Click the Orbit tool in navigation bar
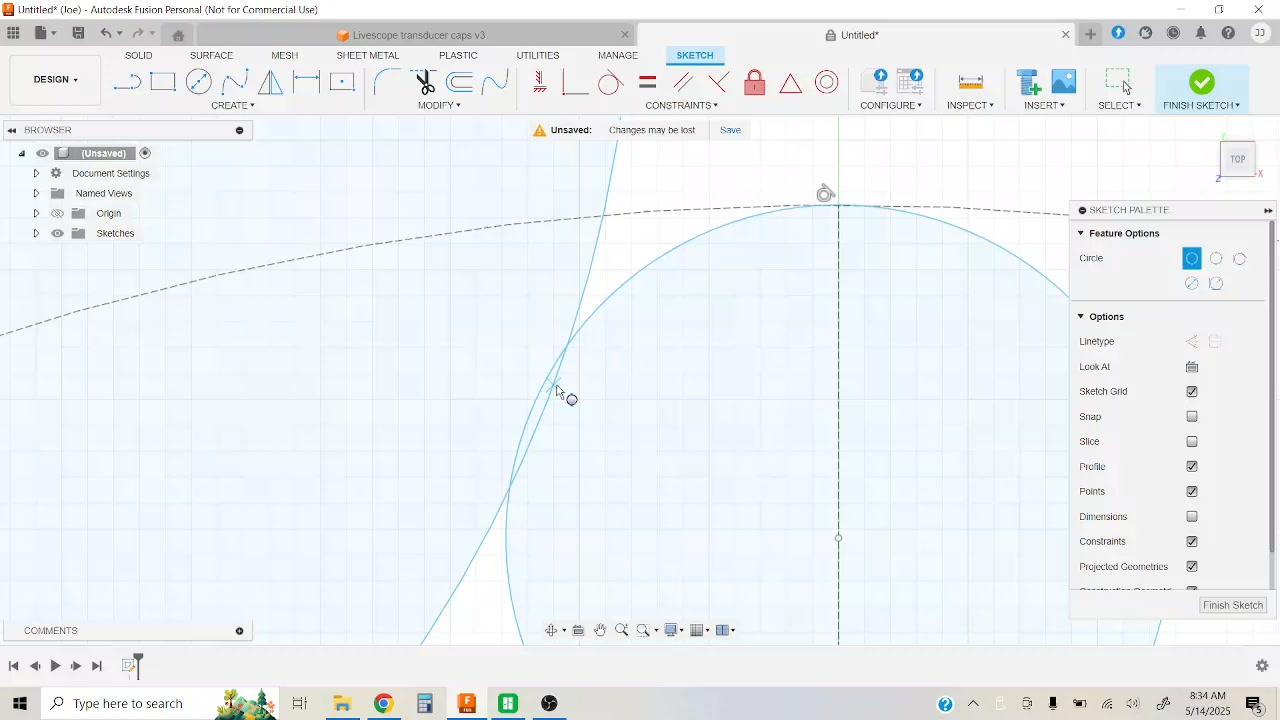This screenshot has height=720, width=1280. coord(551,630)
